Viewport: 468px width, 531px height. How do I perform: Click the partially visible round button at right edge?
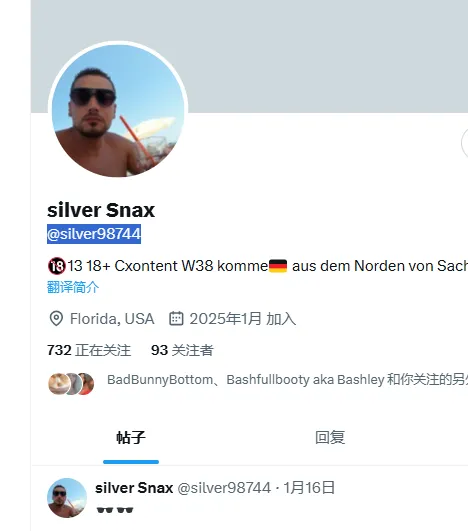465,143
